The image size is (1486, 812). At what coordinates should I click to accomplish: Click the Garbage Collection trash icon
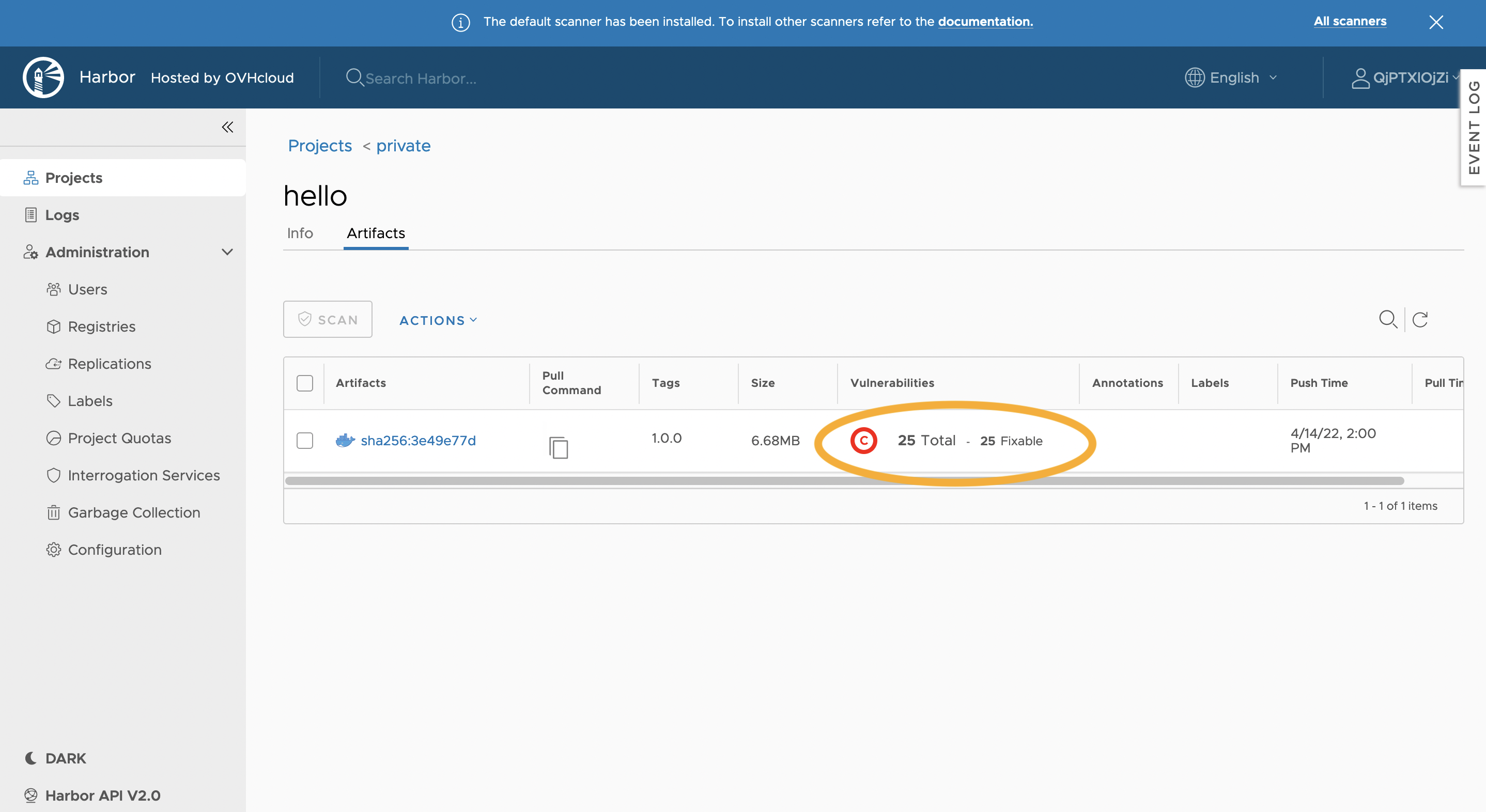click(x=54, y=512)
